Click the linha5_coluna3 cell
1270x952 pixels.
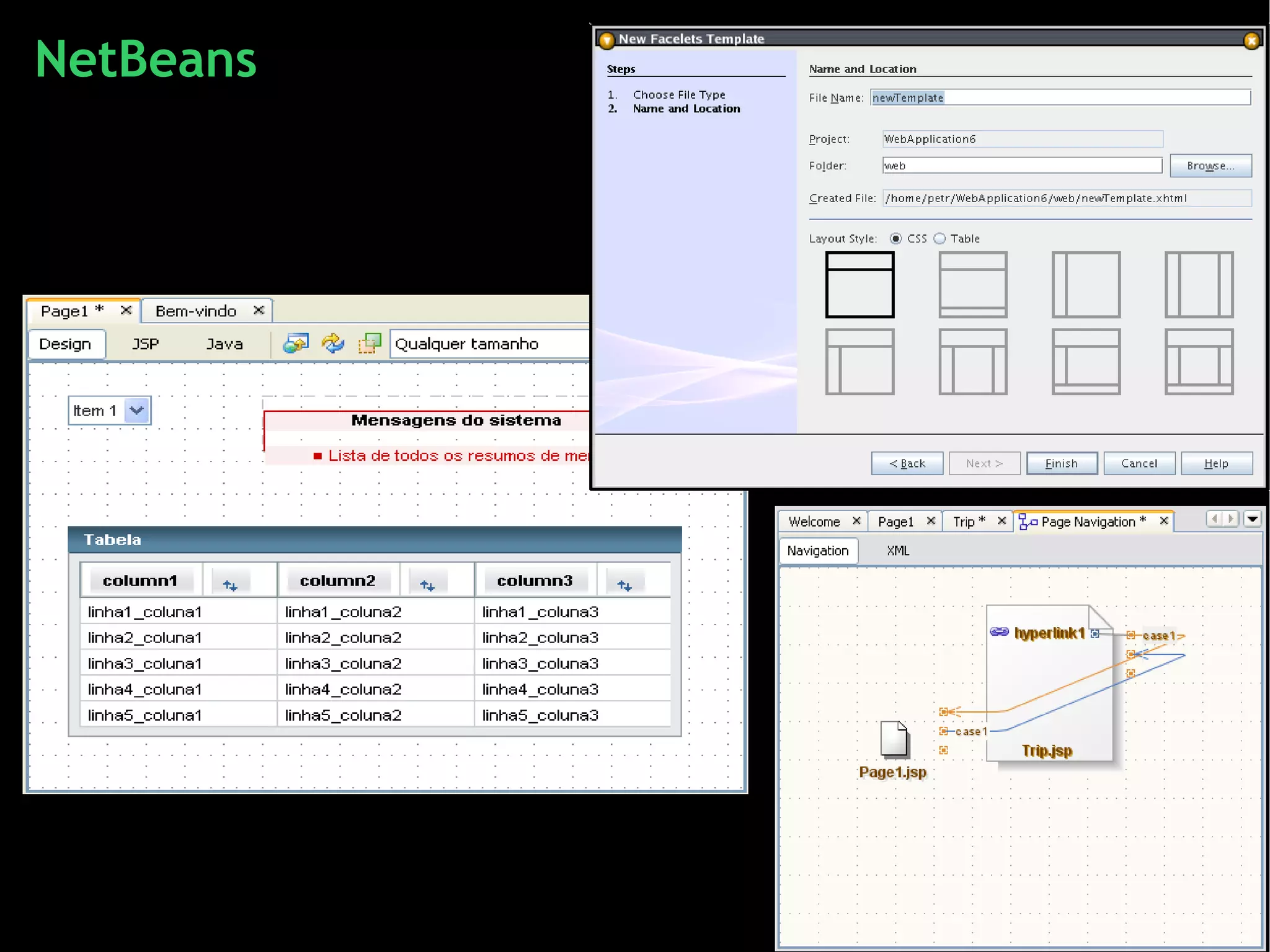point(573,715)
